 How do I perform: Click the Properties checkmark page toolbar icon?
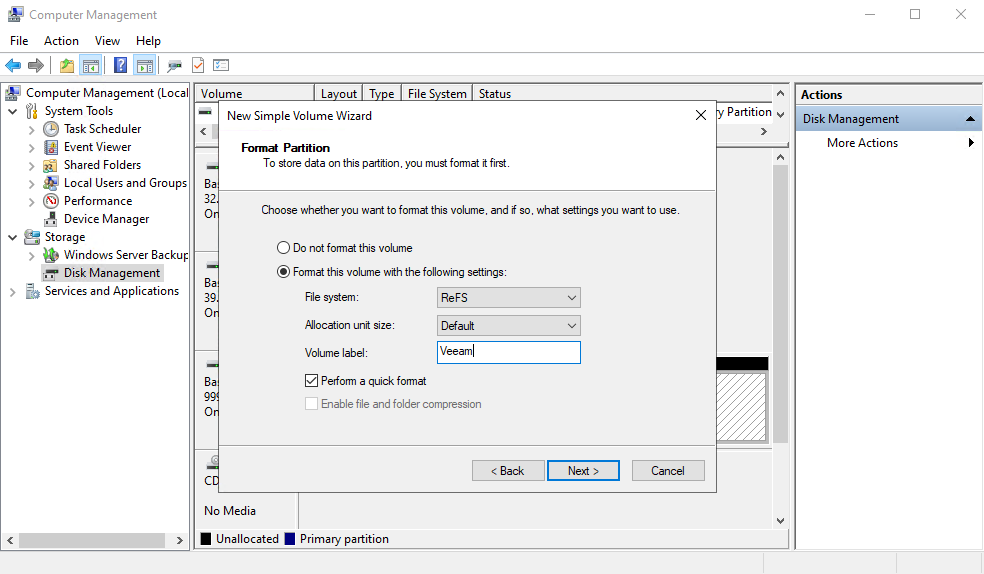198,65
